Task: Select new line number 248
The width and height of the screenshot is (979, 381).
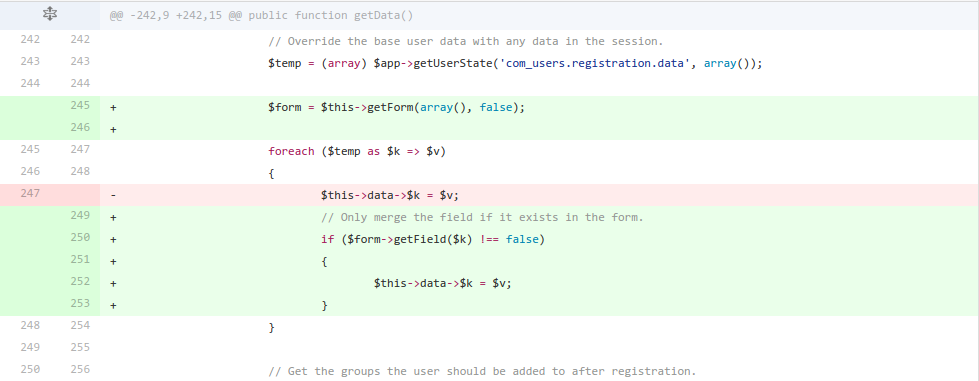Action: click(79, 171)
